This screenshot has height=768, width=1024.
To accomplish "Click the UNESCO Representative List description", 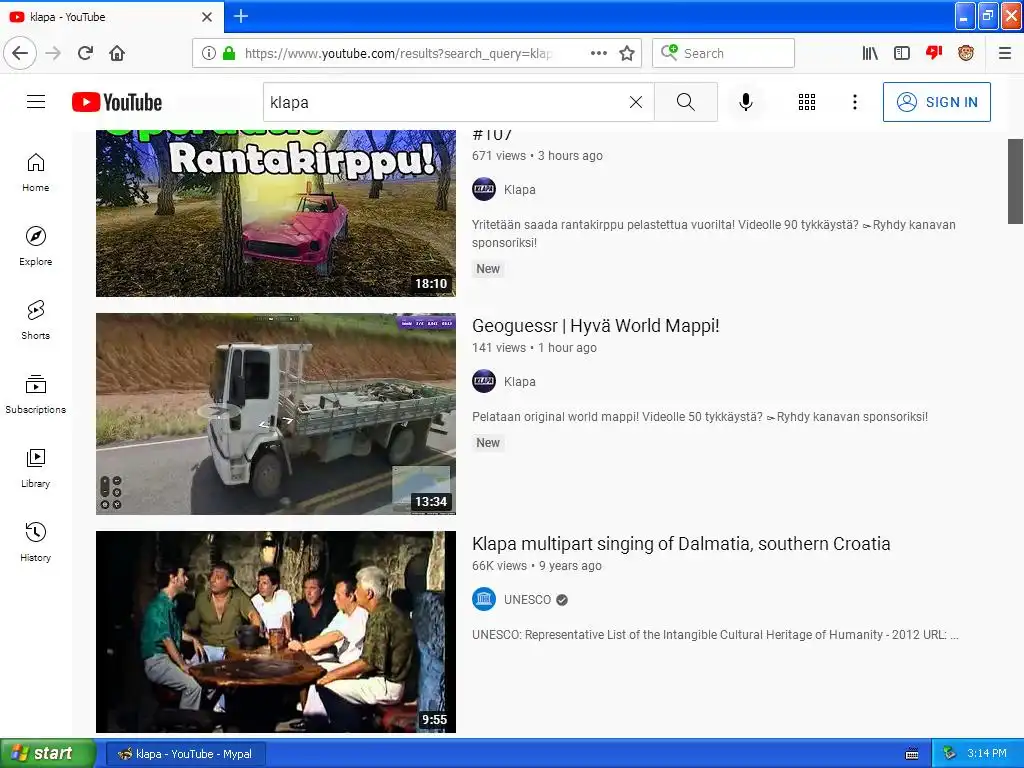I will 715,635.
